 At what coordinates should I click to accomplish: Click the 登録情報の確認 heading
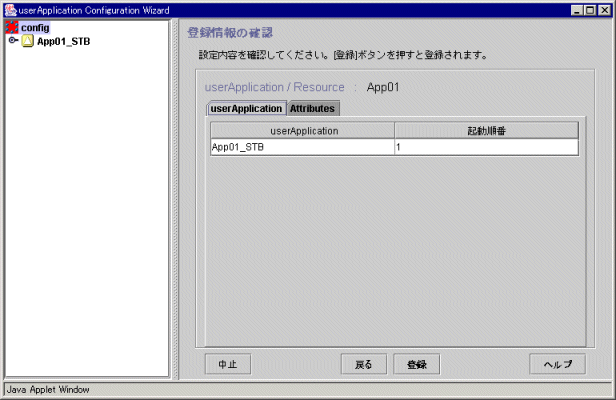[x=229, y=33]
